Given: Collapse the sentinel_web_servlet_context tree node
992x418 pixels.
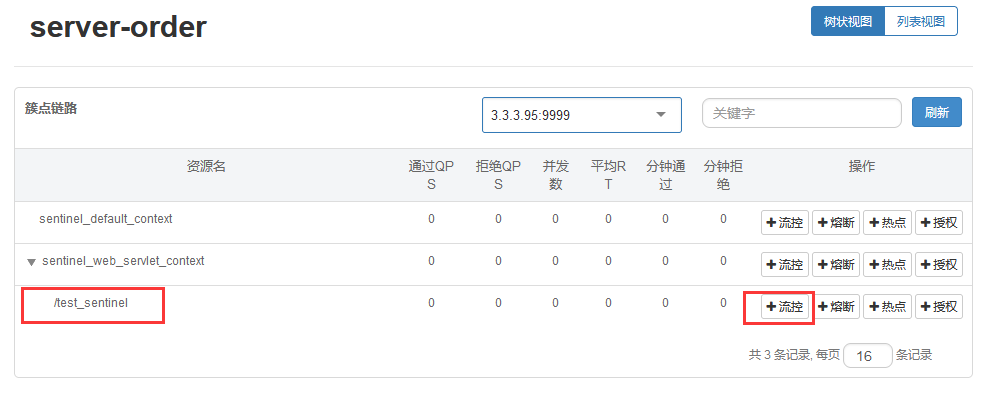Looking at the screenshot, I should click(x=32, y=262).
